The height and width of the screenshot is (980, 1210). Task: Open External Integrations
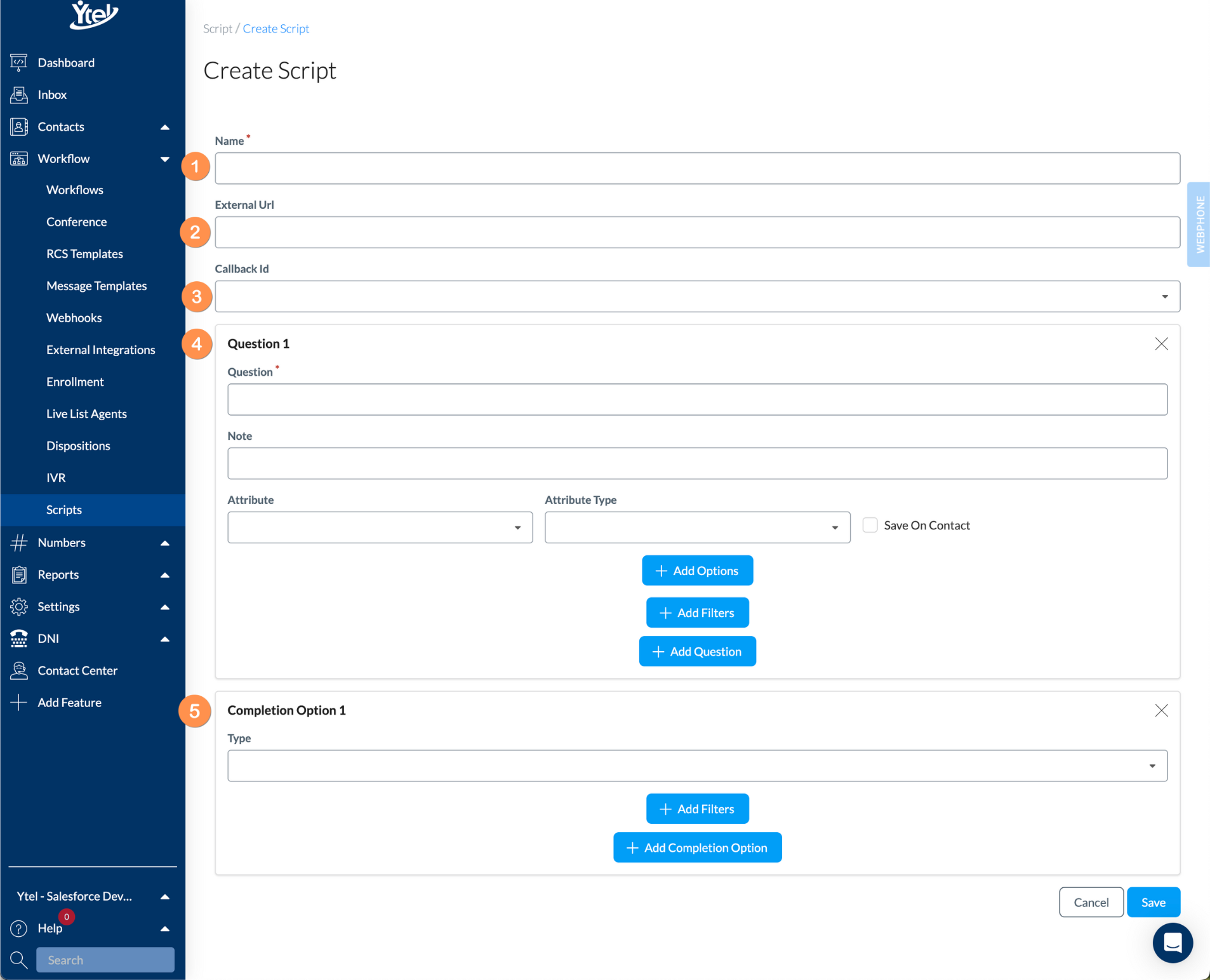coord(100,350)
